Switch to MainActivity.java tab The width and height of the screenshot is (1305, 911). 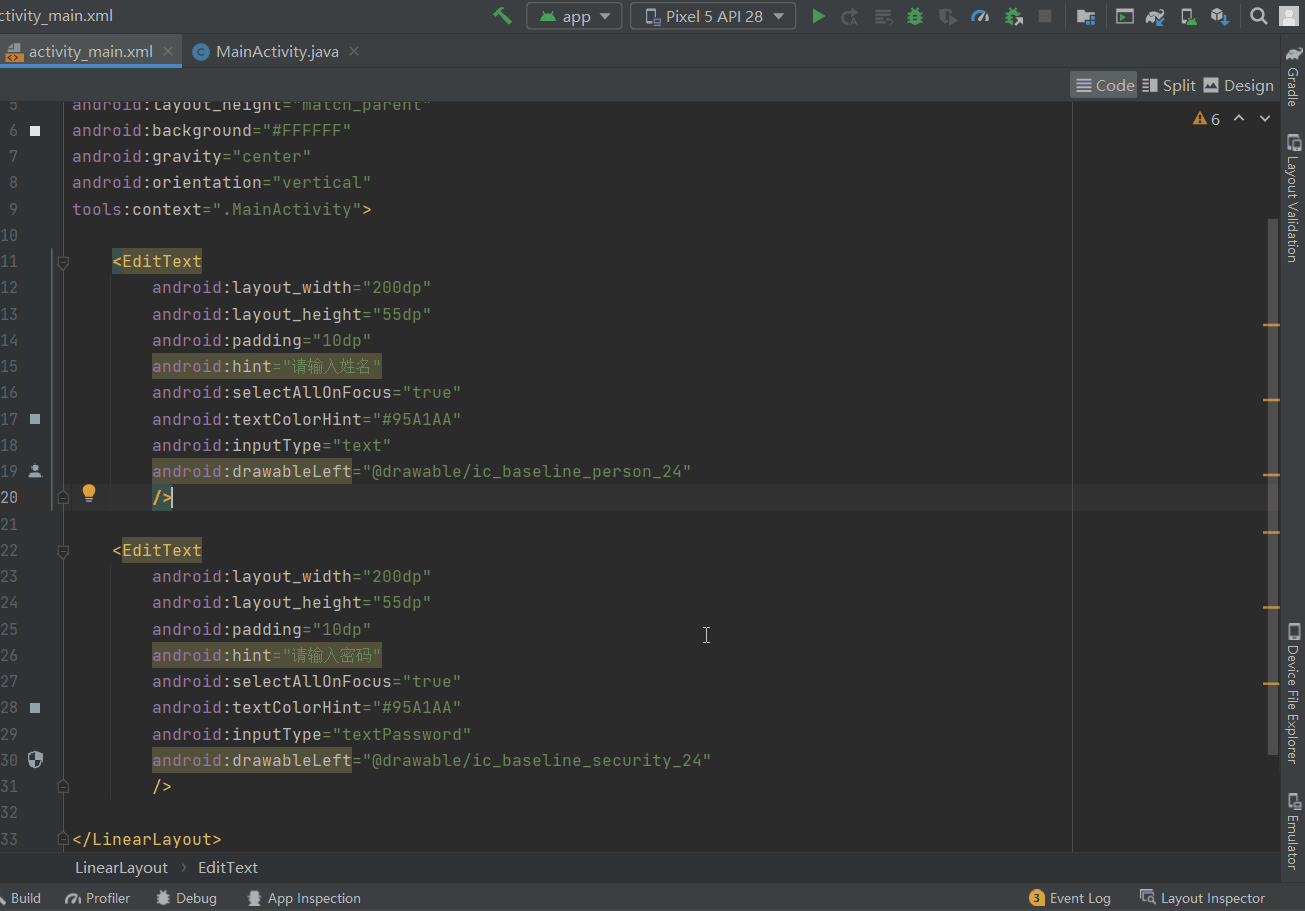point(277,51)
